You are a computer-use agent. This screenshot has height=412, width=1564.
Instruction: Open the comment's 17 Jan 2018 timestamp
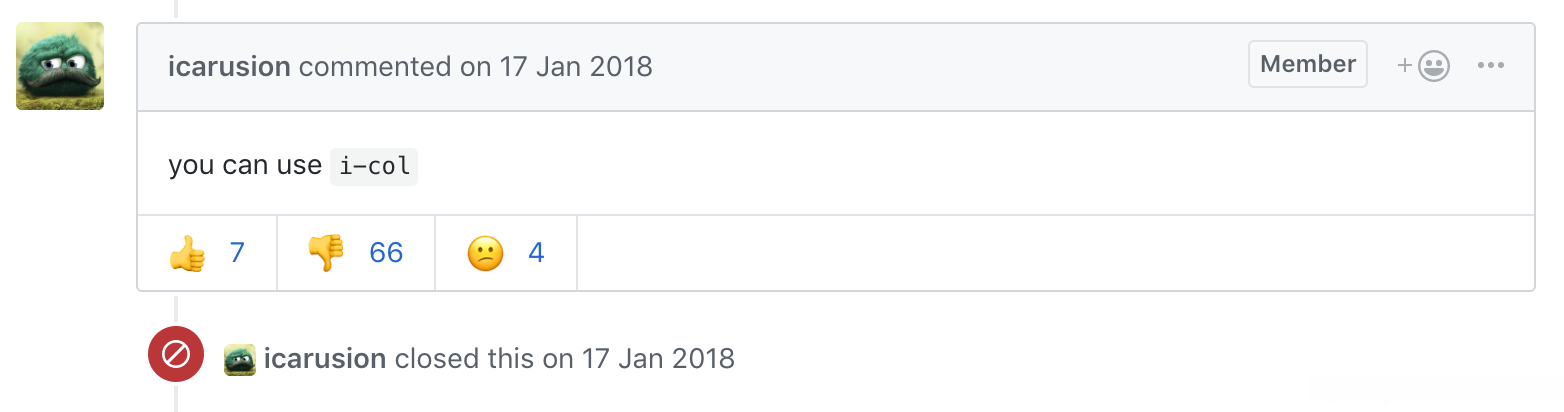pos(574,67)
